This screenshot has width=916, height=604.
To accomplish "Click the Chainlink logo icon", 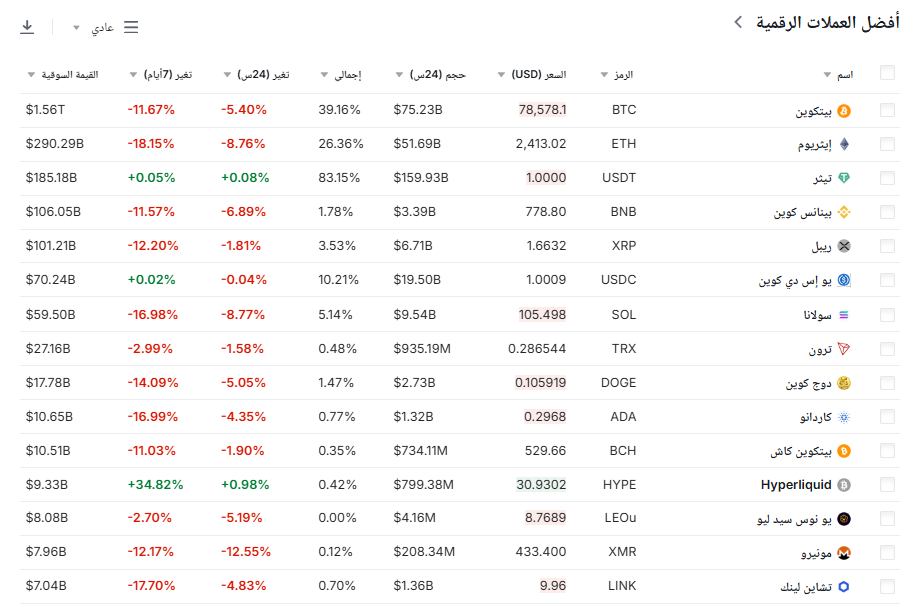I will pyautogui.click(x=844, y=587).
